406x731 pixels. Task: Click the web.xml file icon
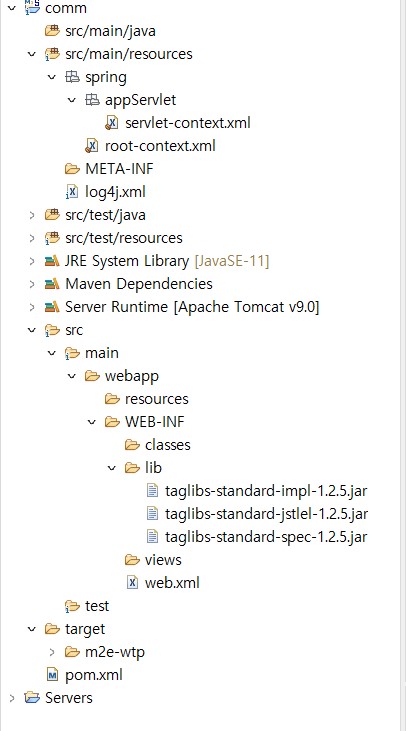tap(132, 582)
